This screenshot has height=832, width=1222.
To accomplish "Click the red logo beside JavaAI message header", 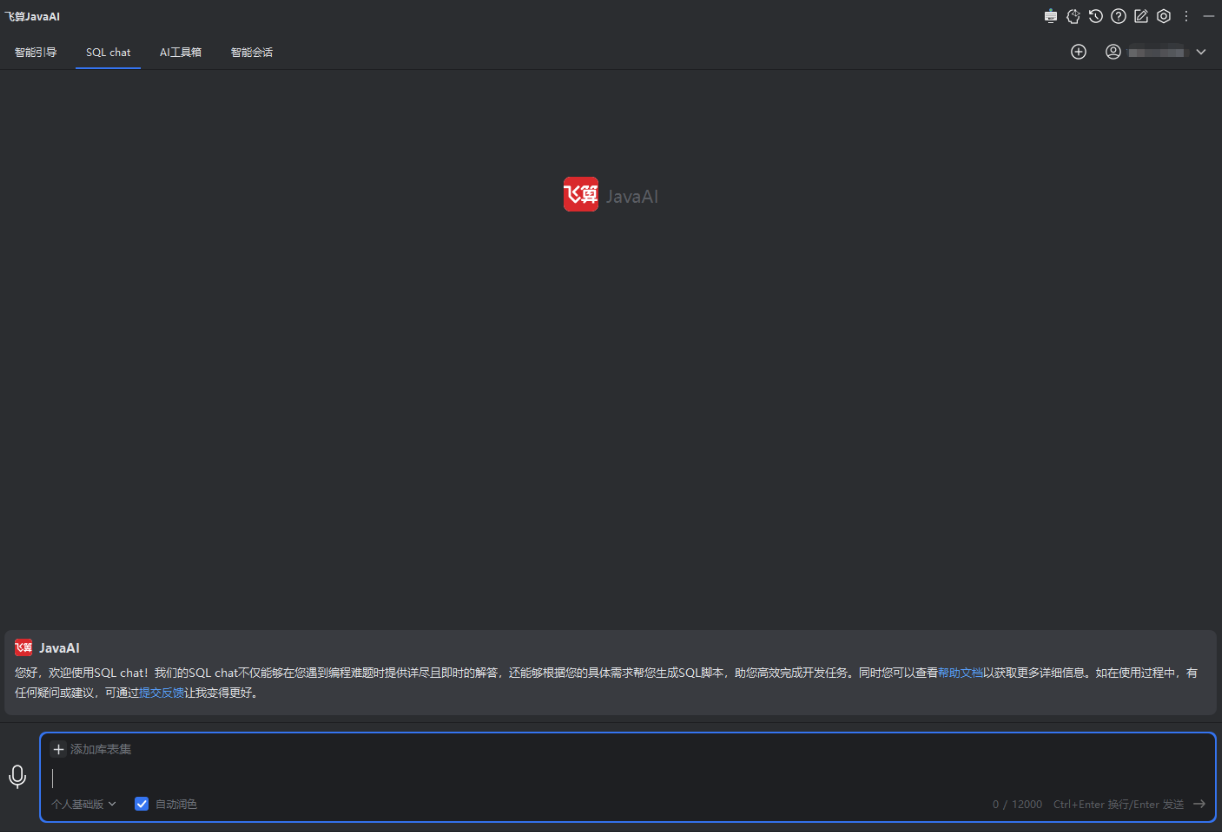I will click(x=23, y=648).
